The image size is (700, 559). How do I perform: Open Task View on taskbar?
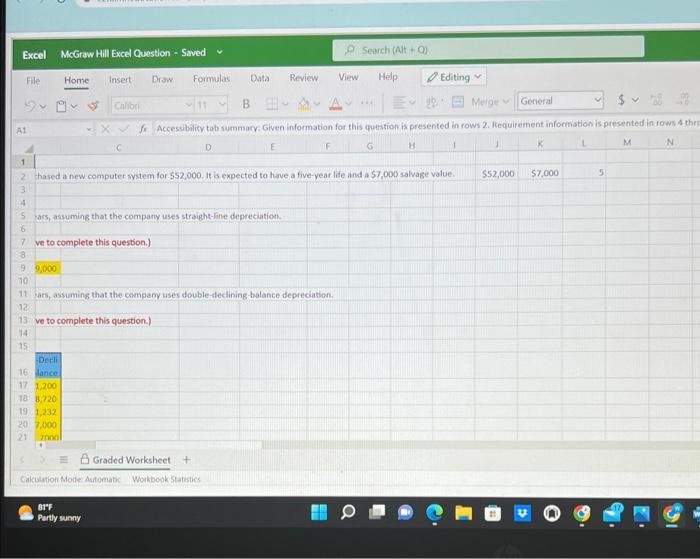[377, 513]
